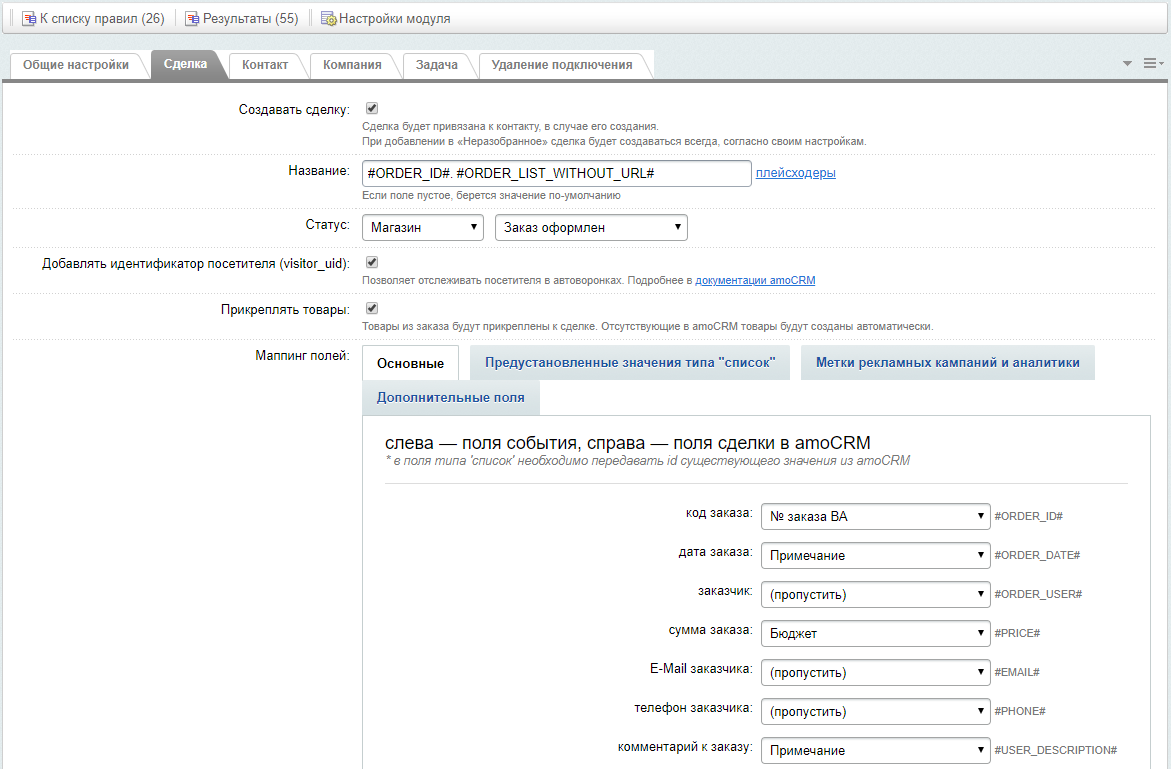Switch to the 'Контакт' tab

tap(263, 64)
